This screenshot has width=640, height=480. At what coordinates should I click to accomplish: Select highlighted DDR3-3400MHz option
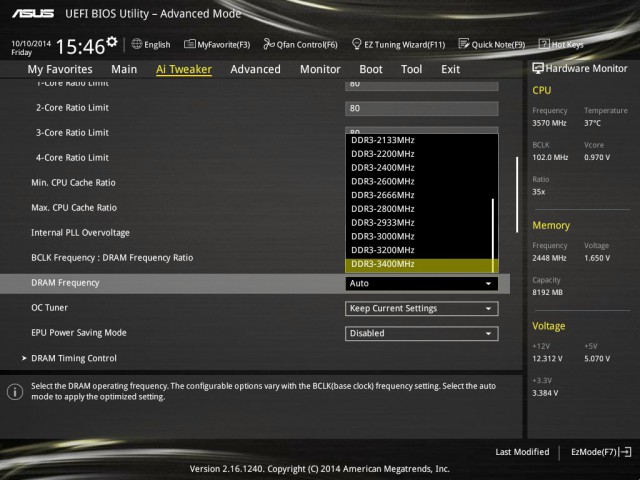tap(419, 264)
